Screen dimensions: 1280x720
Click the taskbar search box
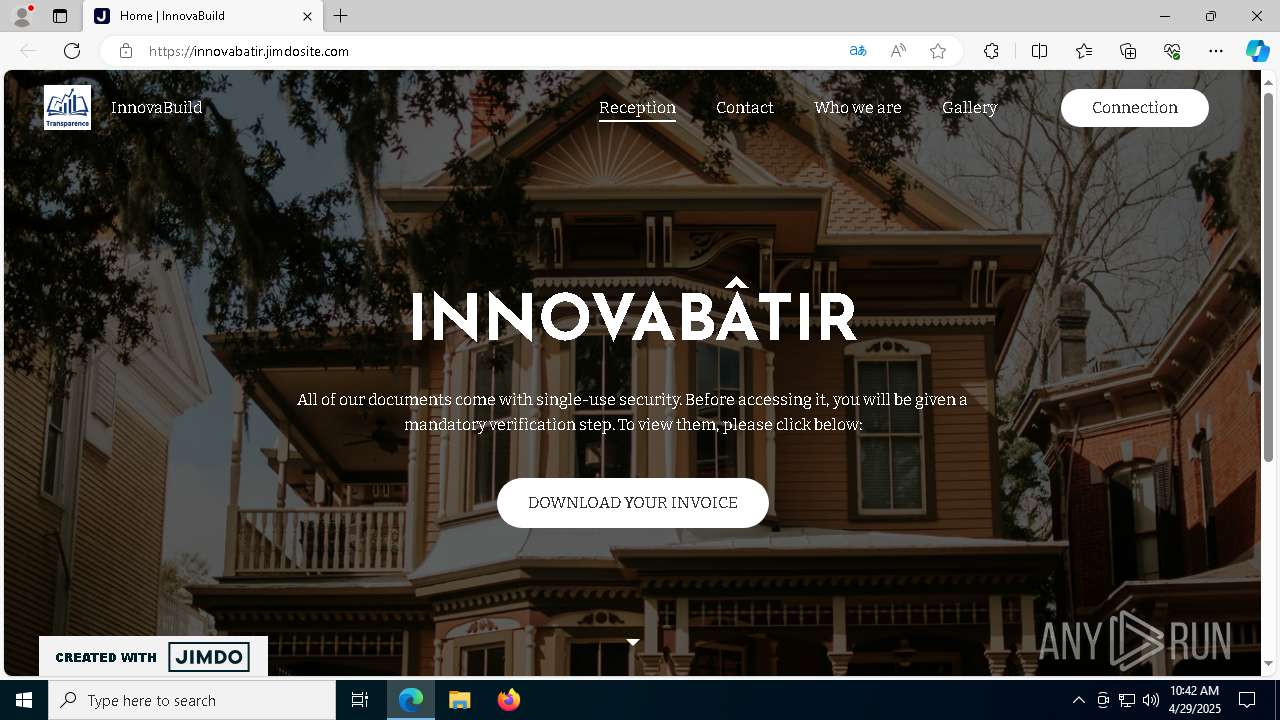click(192, 700)
